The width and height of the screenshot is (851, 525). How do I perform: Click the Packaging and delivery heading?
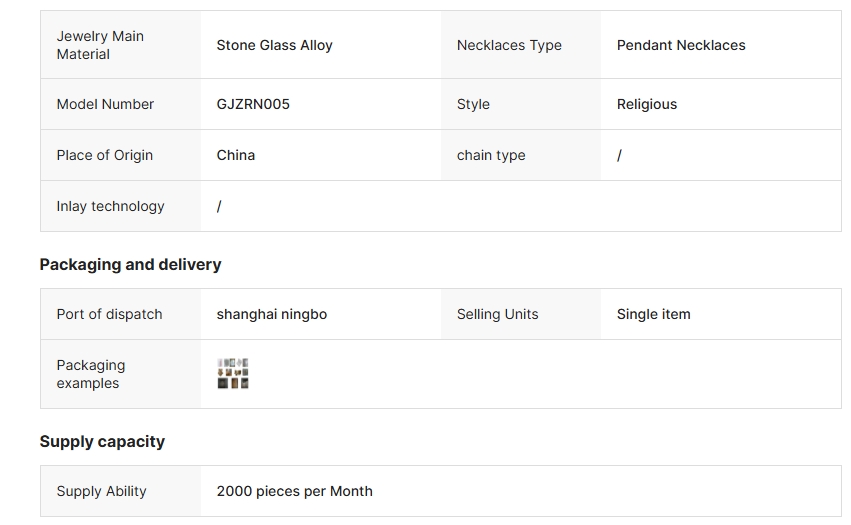[x=130, y=264]
